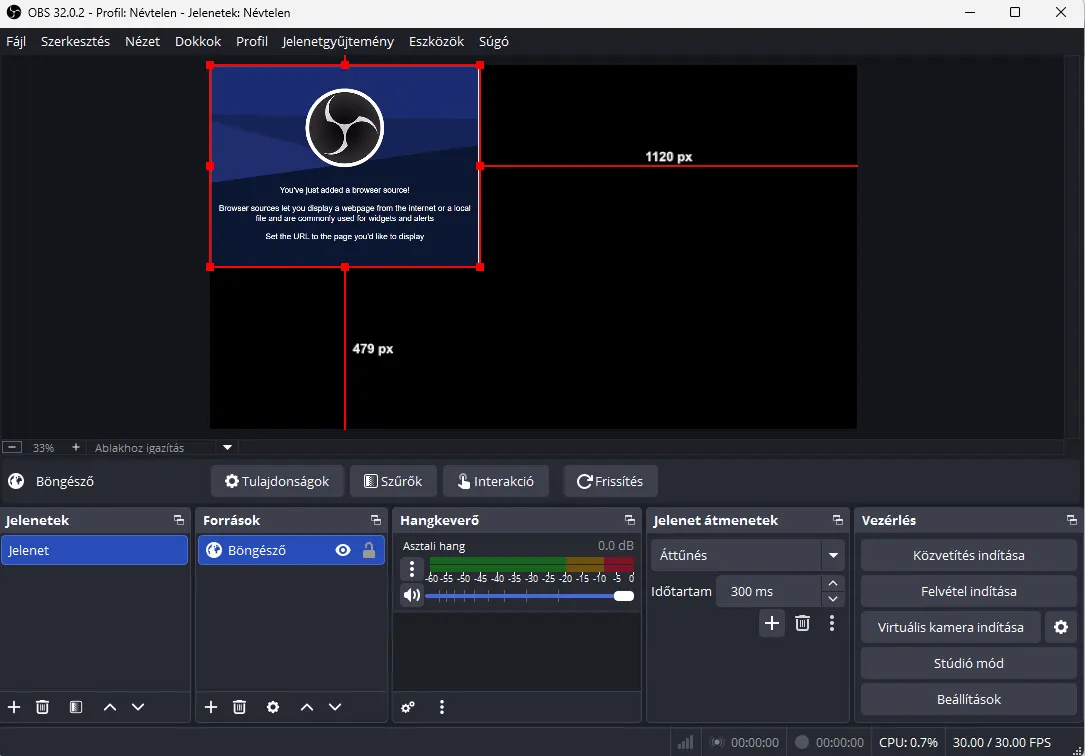This screenshot has height=756, width=1085.
Task: Increase Időtartam with the up arrow
Action: pos(833,583)
